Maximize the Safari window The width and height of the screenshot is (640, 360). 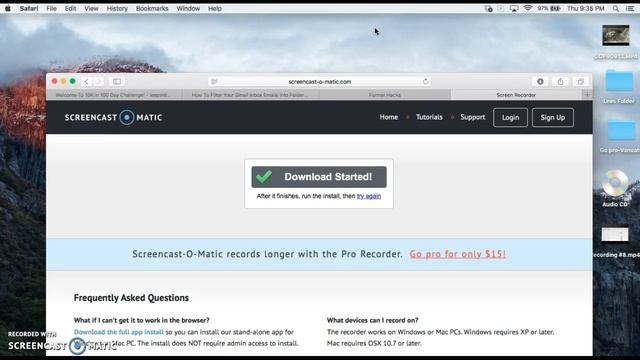click(73, 81)
